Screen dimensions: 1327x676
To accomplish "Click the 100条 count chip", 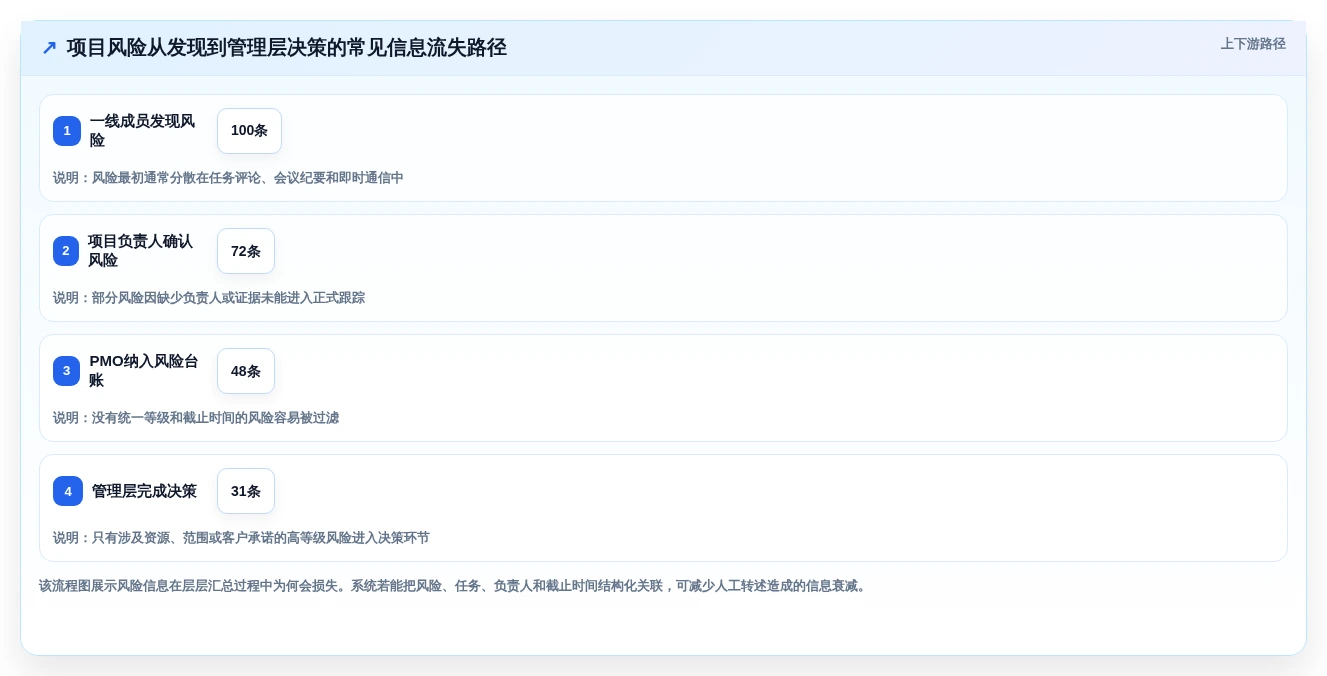I will click(x=249, y=131).
